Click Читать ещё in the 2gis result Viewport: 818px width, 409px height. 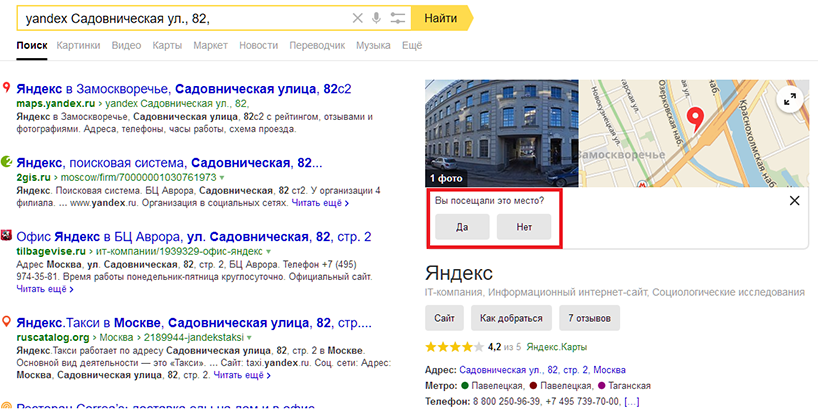[x=320, y=202]
